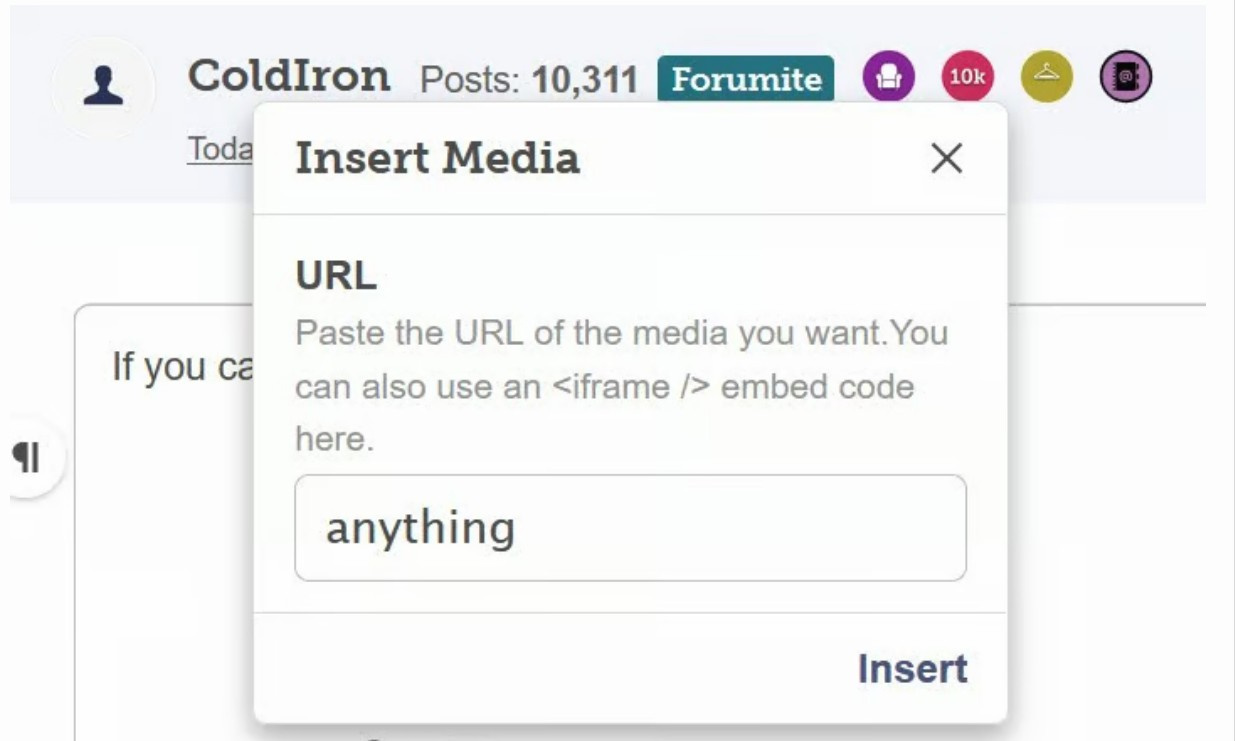Click the teal Forumite rank badge
This screenshot has height=741, width=1235.
(x=746, y=80)
